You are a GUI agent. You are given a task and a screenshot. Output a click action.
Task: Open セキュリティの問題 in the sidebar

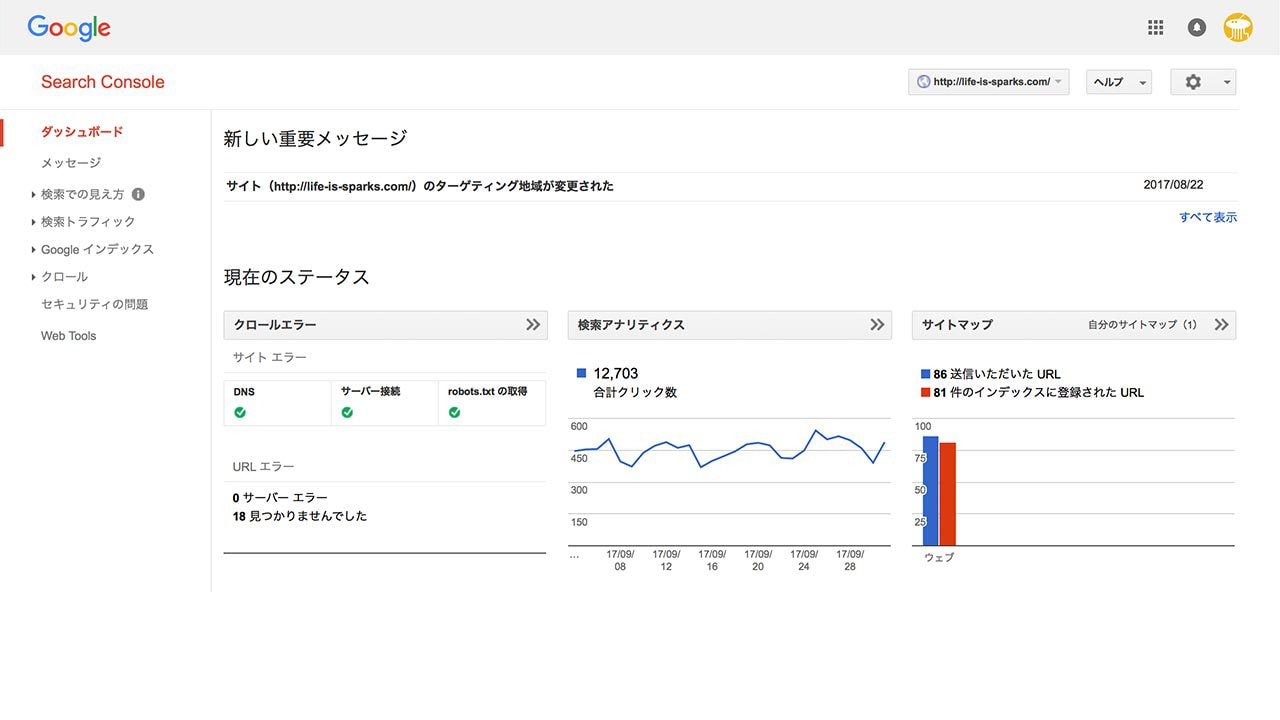pos(94,304)
